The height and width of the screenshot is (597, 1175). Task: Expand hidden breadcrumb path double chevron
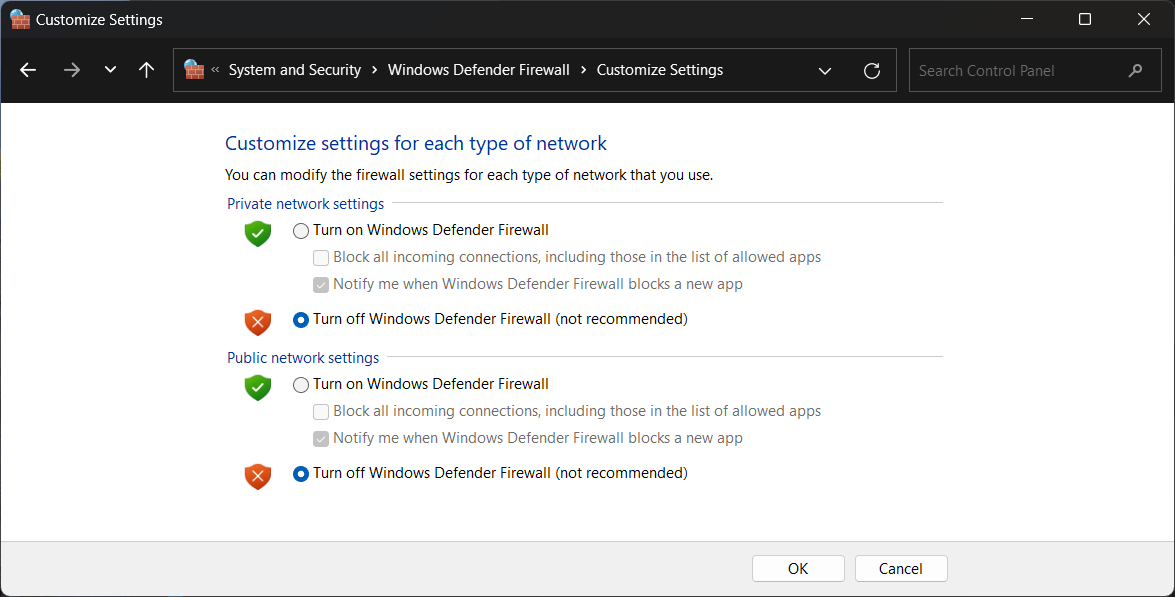(x=215, y=70)
